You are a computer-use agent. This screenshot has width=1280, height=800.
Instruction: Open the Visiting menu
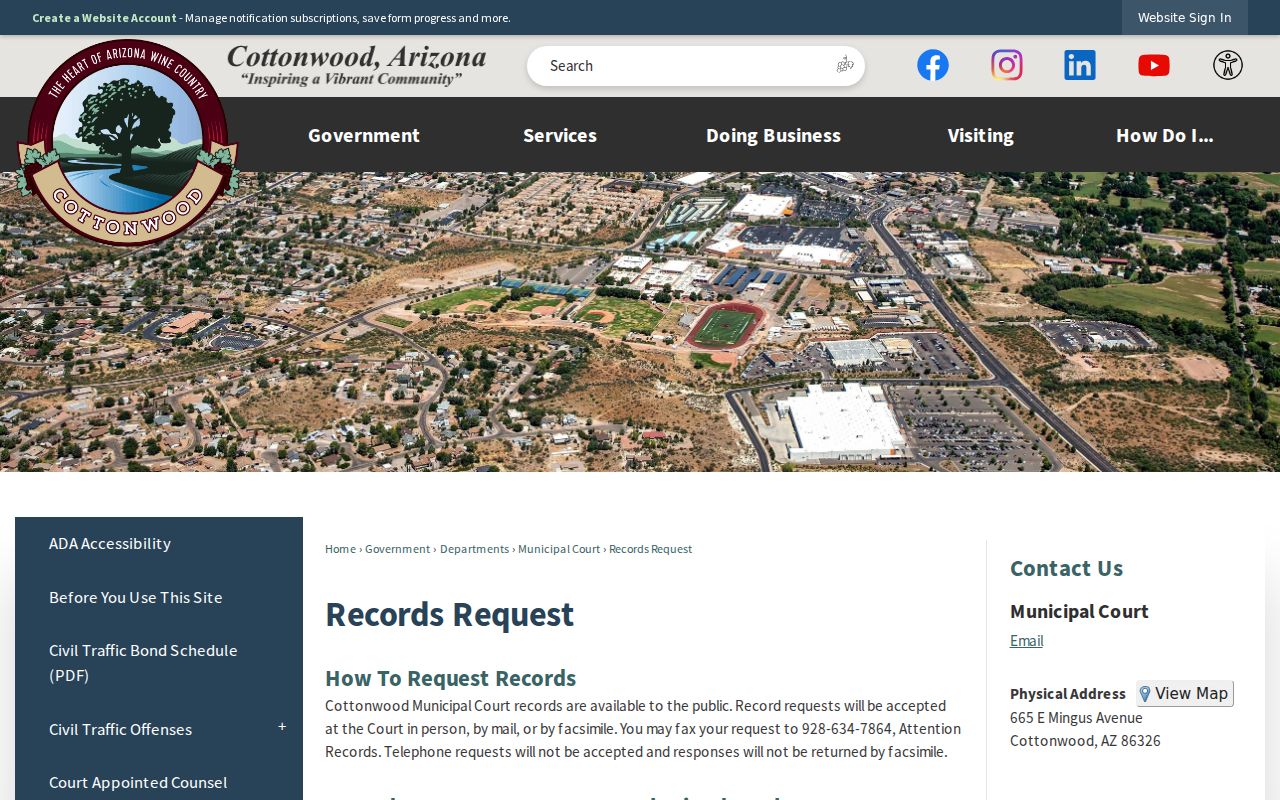click(x=980, y=135)
